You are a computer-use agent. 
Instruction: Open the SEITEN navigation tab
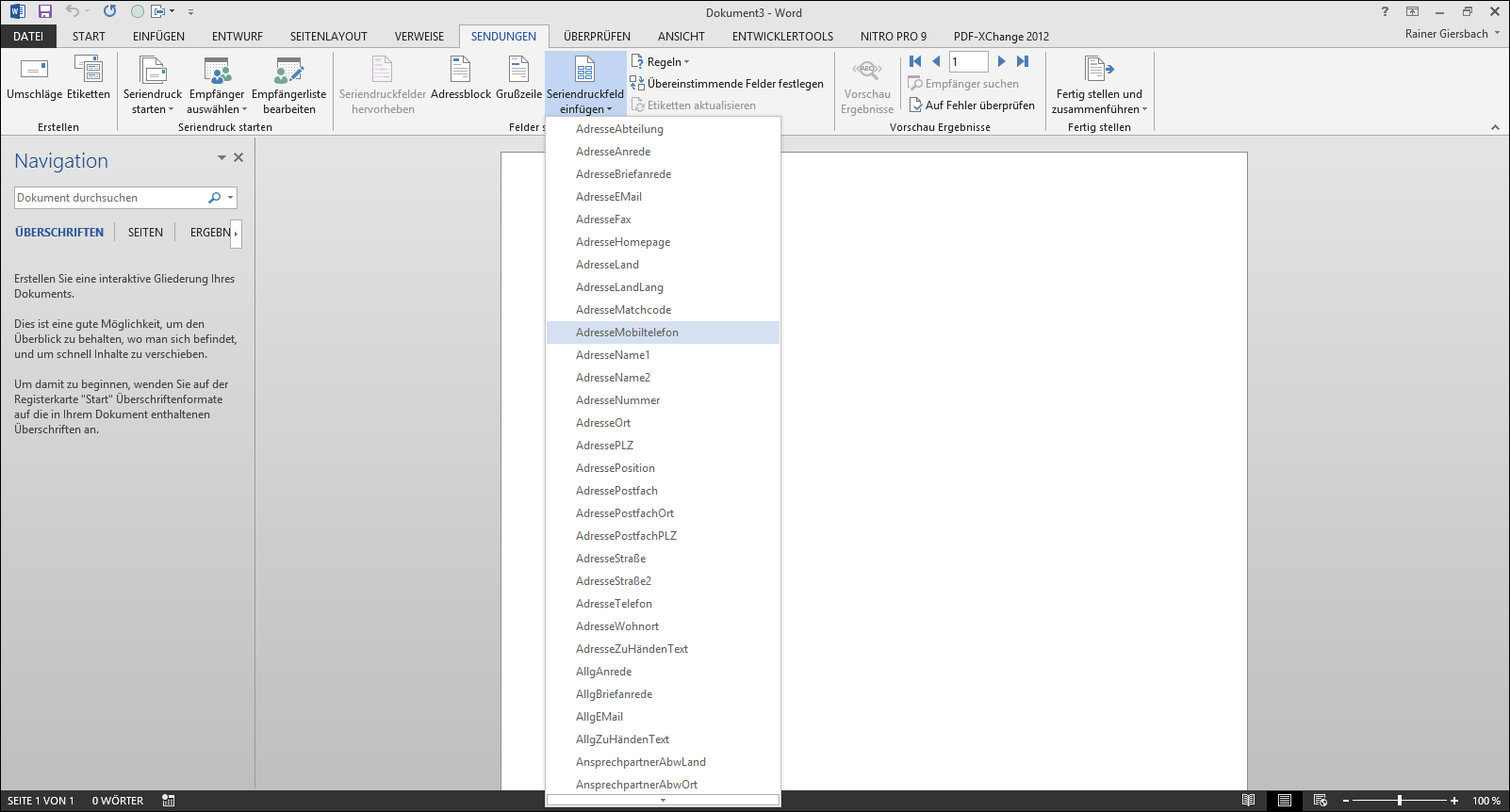pos(145,233)
